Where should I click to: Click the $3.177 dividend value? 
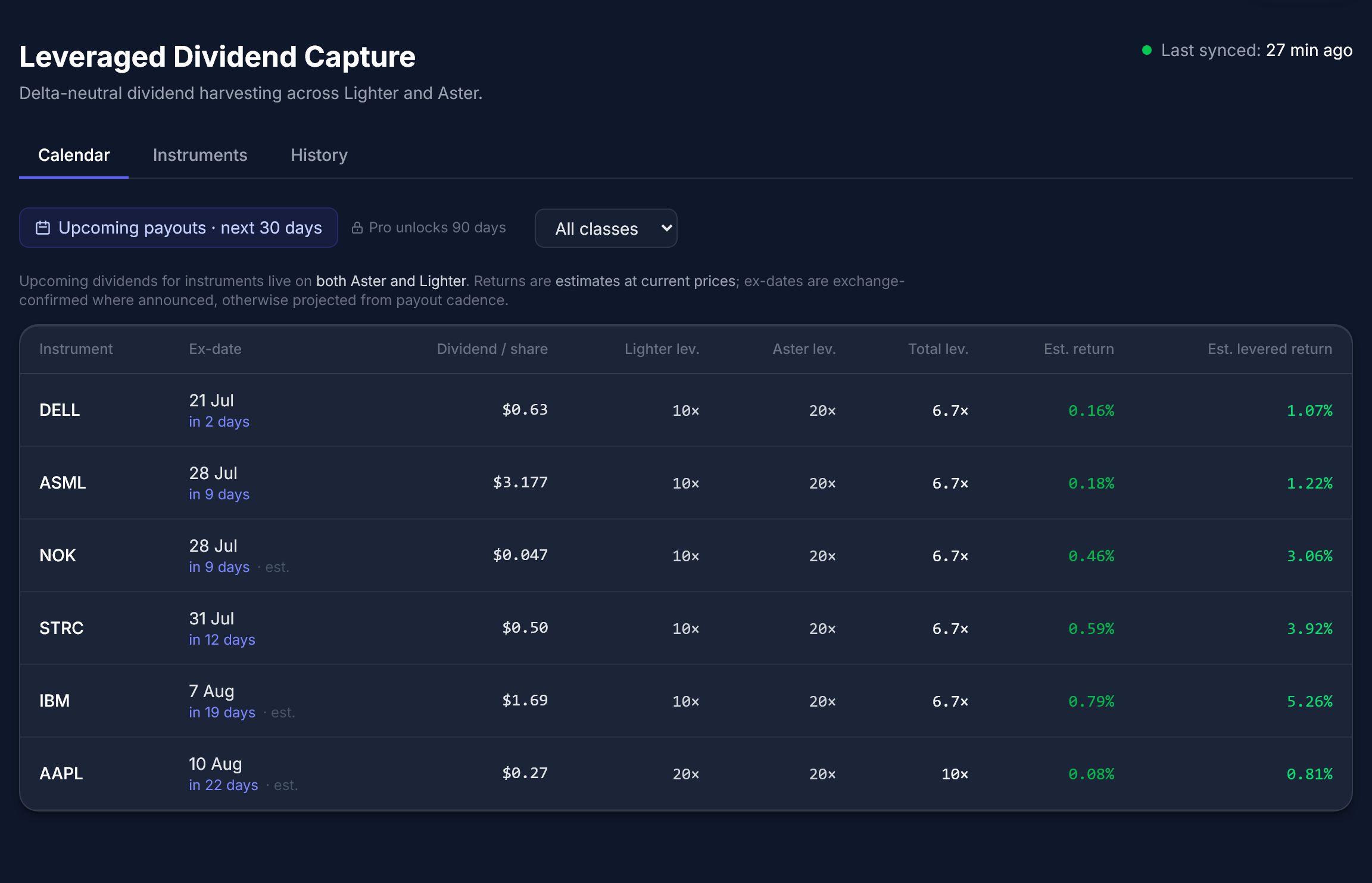click(x=520, y=483)
